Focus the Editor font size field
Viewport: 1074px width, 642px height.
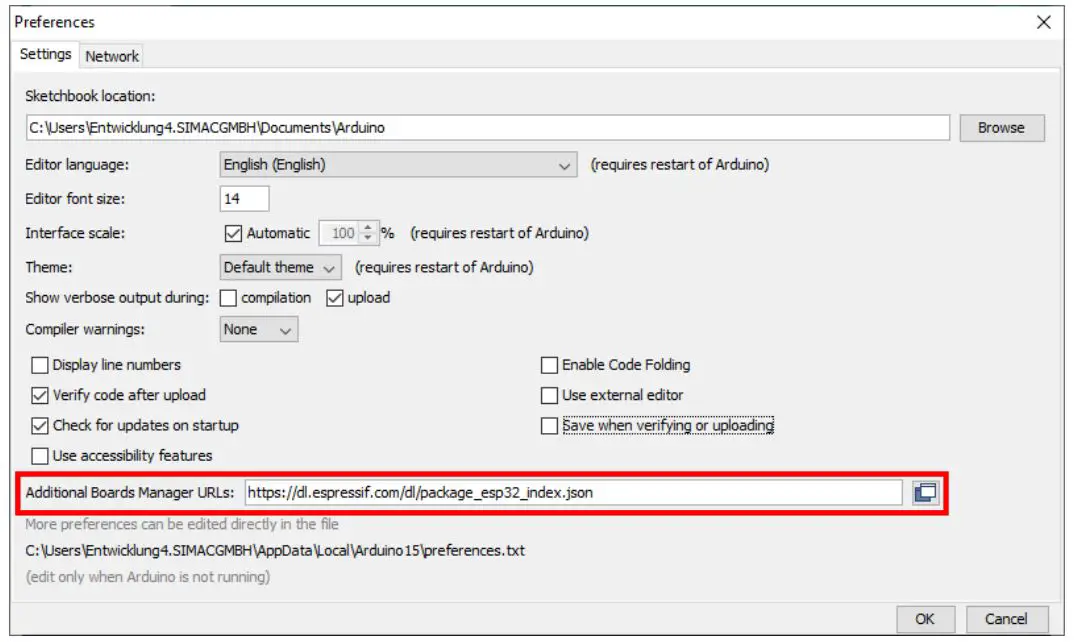pyautogui.click(x=244, y=199)
